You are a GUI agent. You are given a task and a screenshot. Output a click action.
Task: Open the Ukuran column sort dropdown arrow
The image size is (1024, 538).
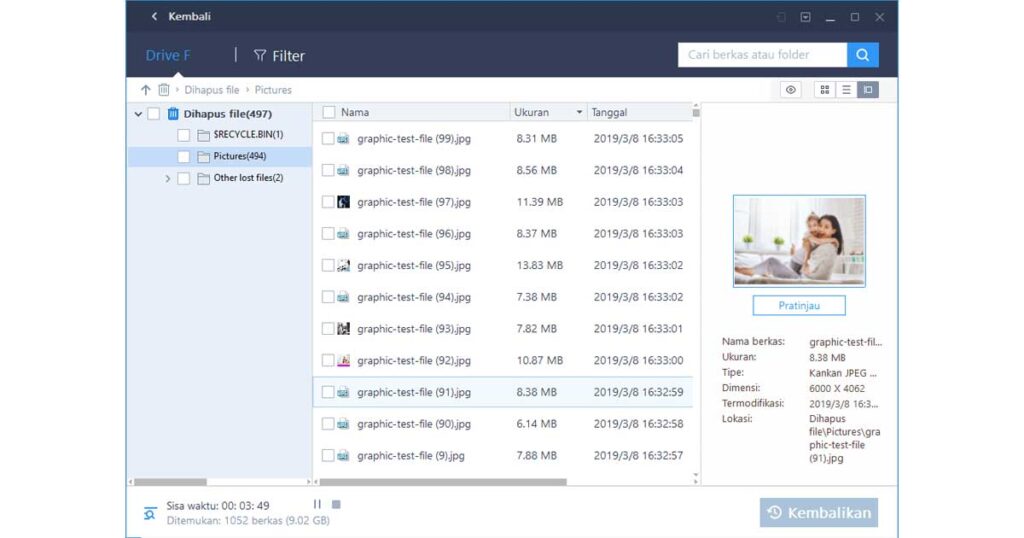tap(579, 113)
